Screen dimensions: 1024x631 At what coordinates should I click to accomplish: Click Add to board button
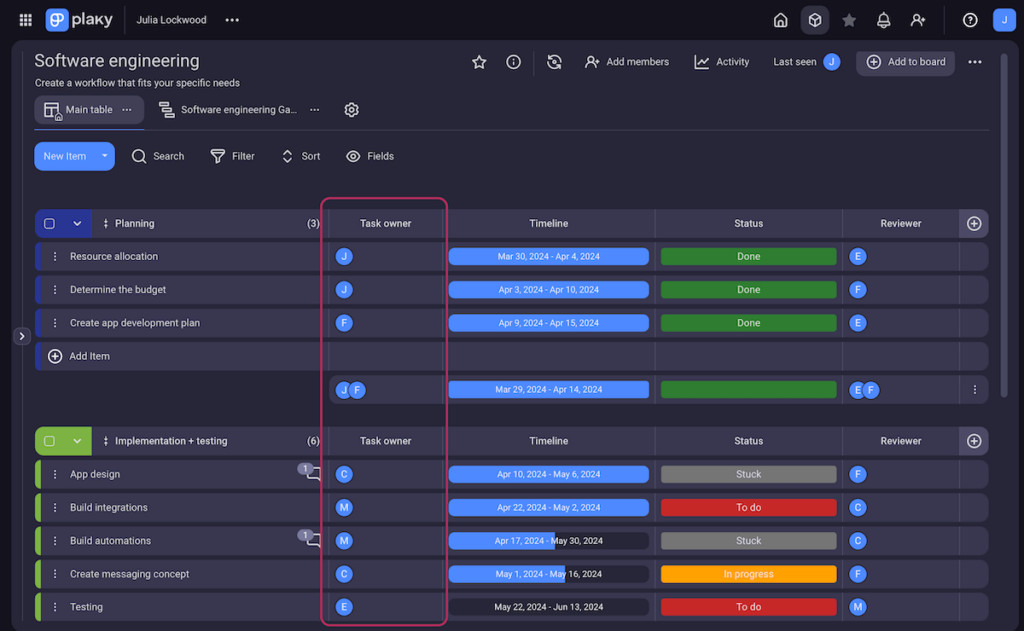pyautogui.click(x=905, y=62)
